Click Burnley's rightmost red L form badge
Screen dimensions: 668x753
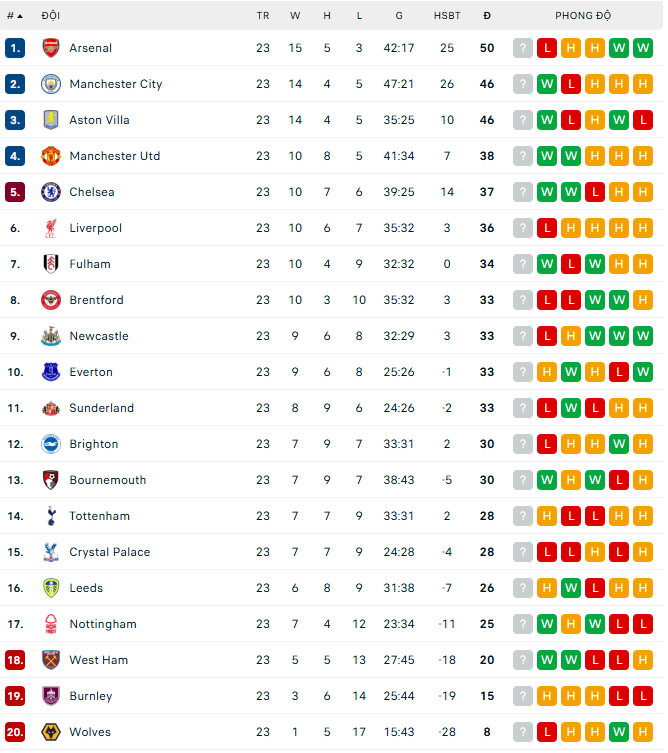[643, 696]
